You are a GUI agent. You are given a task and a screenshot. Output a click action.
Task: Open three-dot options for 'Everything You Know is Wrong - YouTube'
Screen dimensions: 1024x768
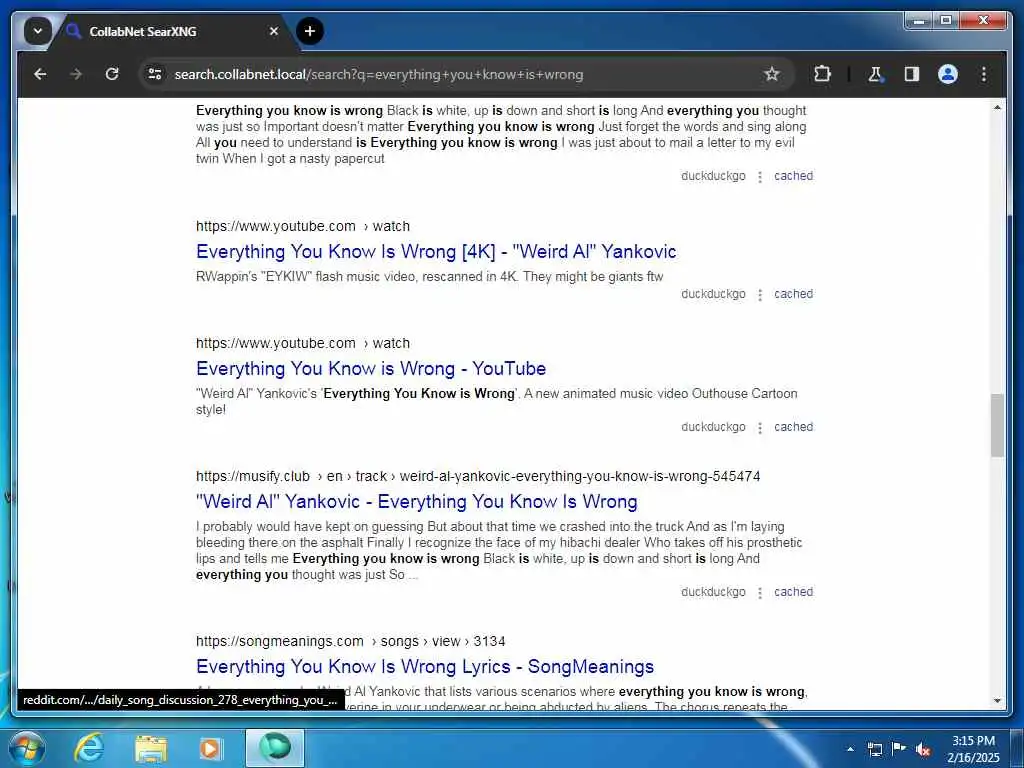tap(760, 428)
